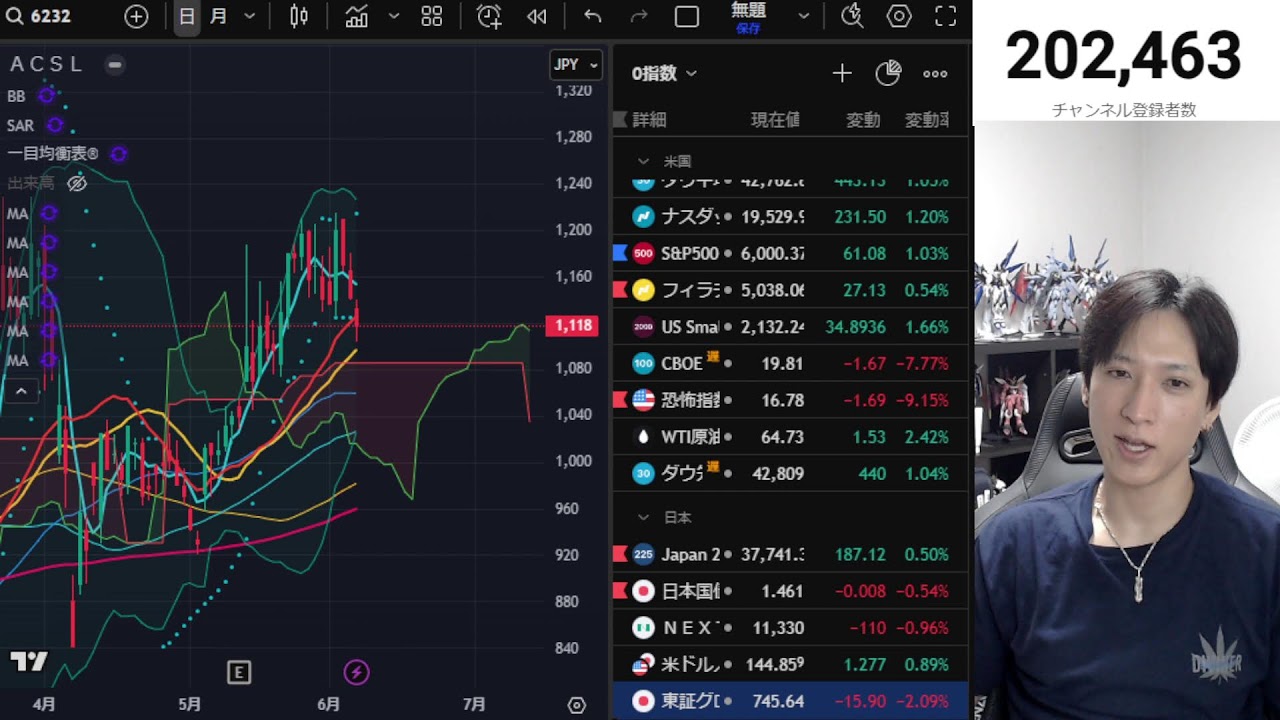Expand the layout management dropdown
Viewport: 1280px width, 720px height.
point(803,16)
